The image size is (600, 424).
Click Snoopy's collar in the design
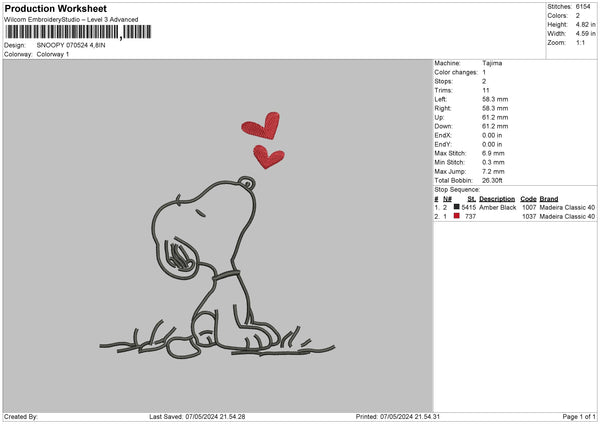[x=227, y=275]
